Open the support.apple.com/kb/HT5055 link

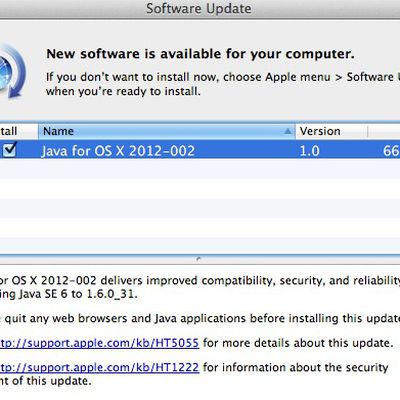coord(99,343)
